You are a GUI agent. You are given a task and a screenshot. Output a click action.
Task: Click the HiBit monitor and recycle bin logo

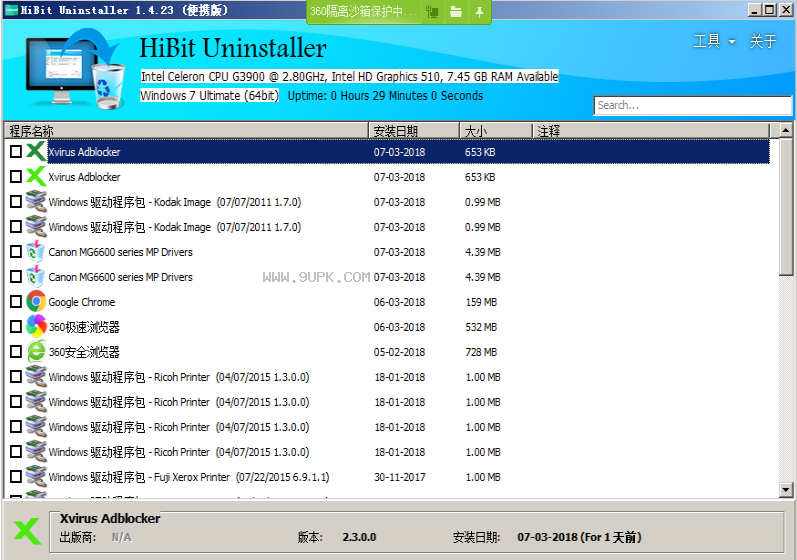coord(75,69)
